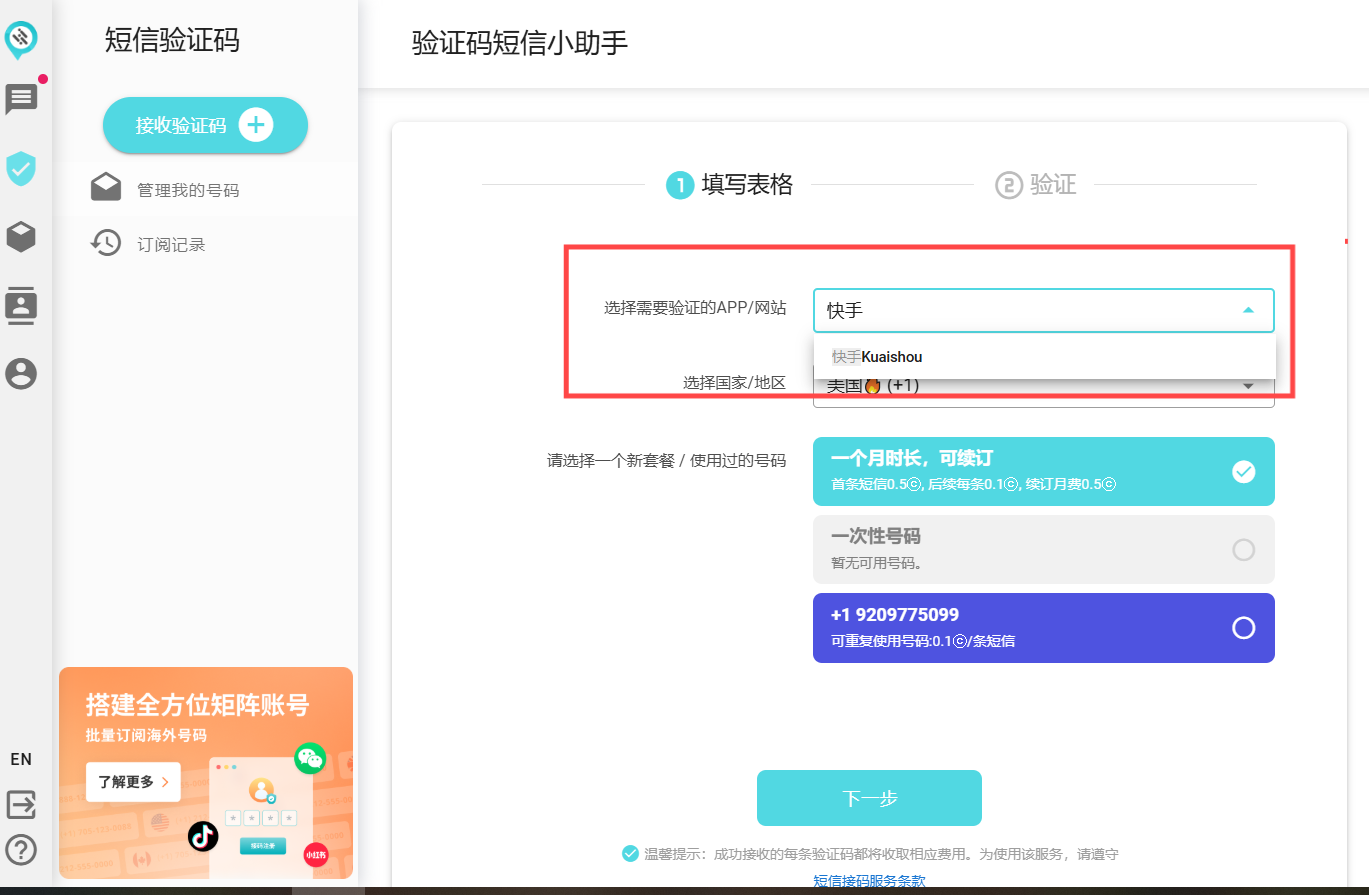
Task: Open the help question mark icon
Action: 21,849
